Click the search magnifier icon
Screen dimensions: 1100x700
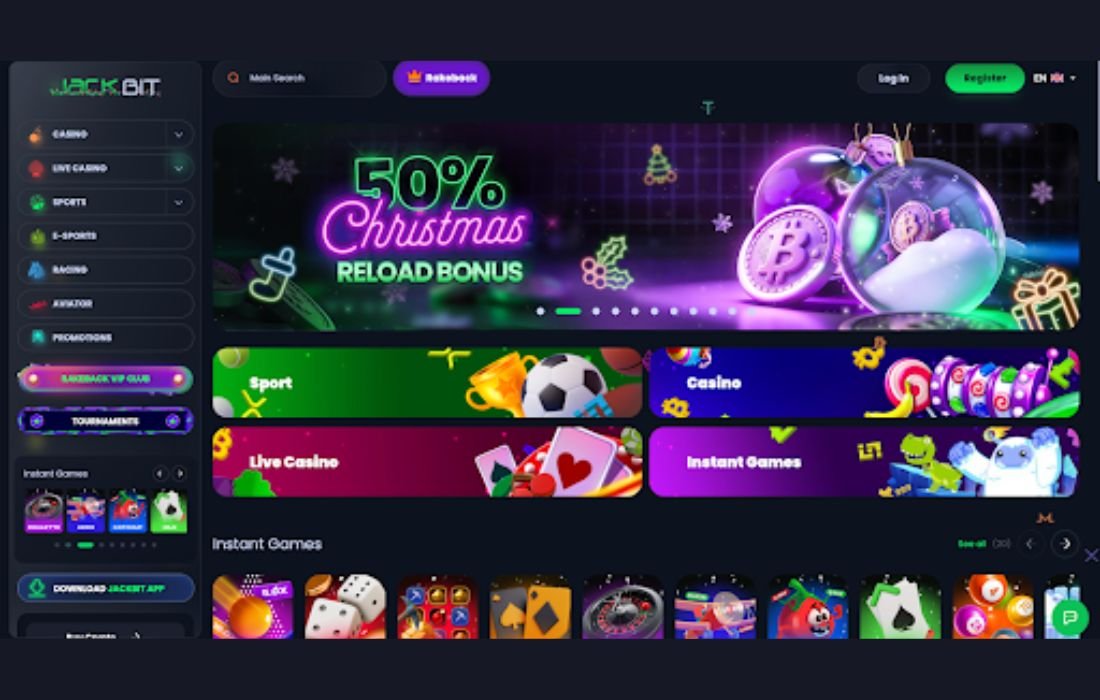coord(234,78)
